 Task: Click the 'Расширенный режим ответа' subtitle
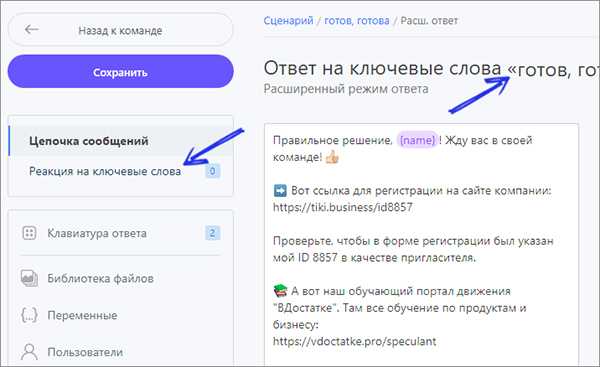[346, 89]
